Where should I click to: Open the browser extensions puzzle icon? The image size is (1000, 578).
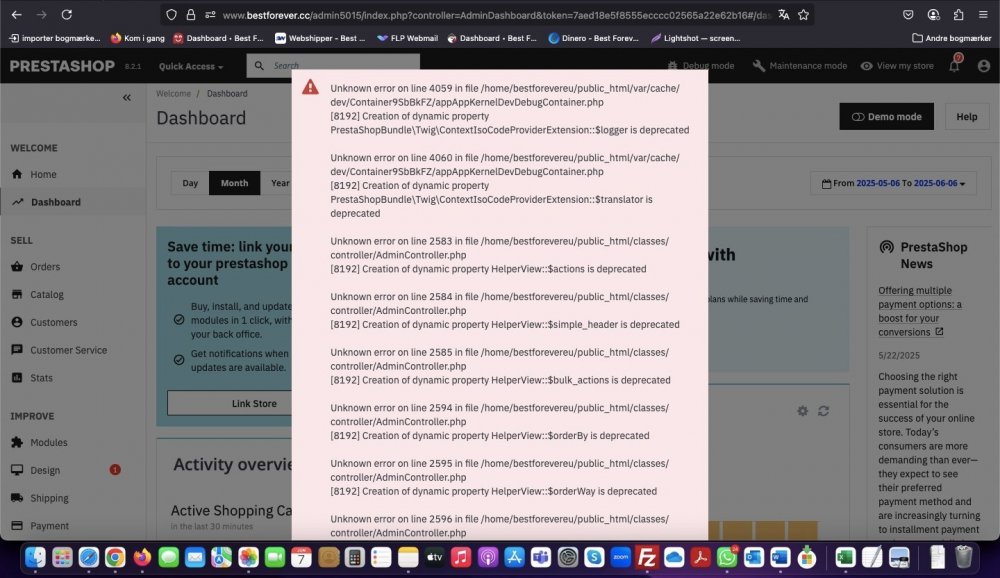click(959, 14)
